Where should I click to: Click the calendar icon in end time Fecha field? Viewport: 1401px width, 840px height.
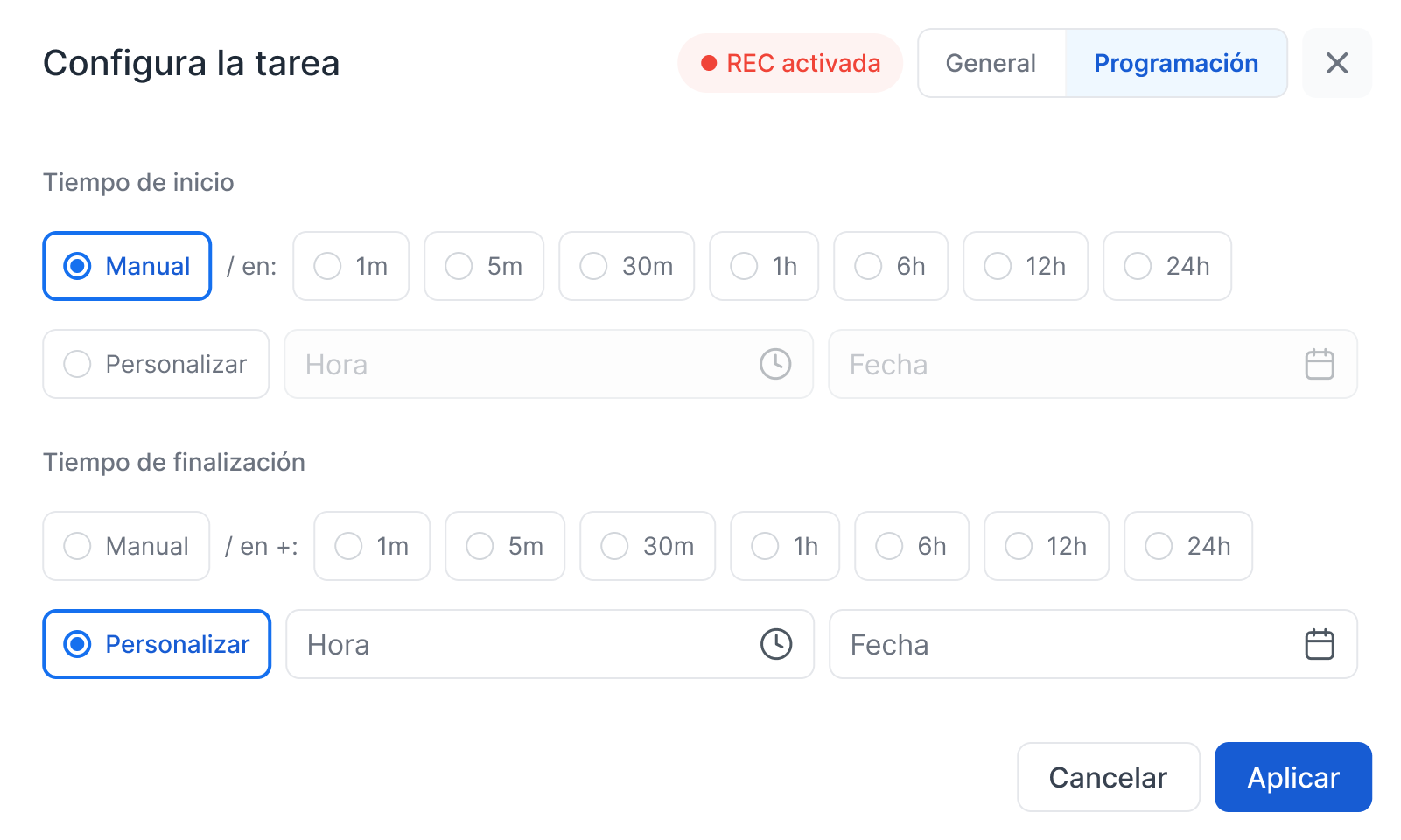(1320, 644)
